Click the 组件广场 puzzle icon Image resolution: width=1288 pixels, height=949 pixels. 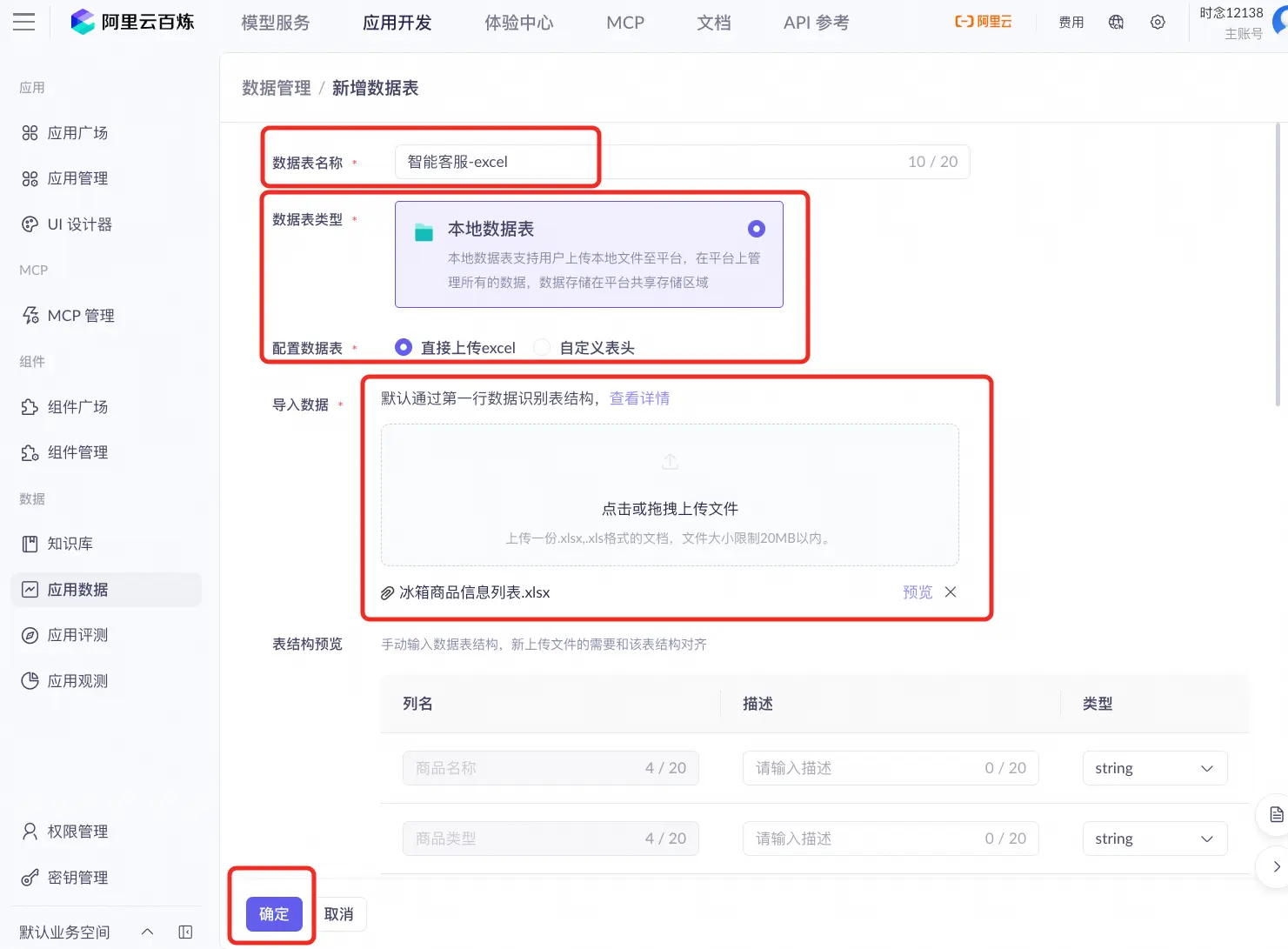30,407
